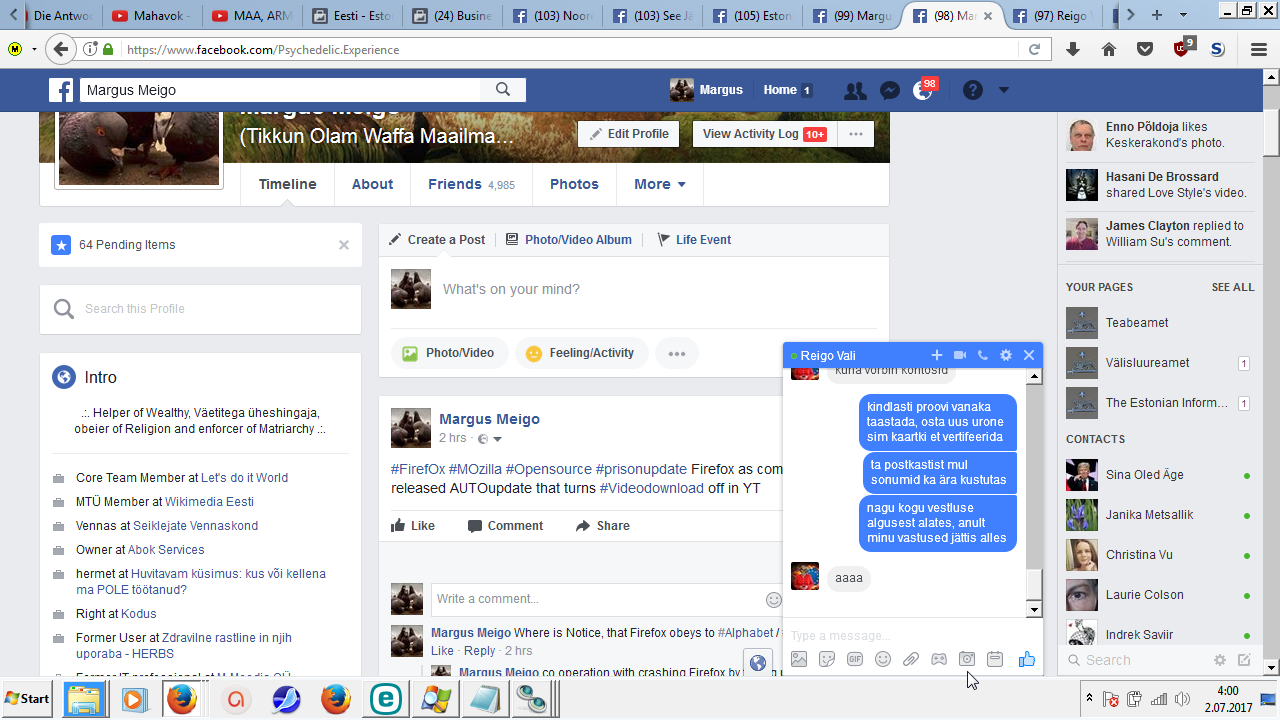Click View Activity Log button
Viewport: 1280px width, 720px height.
point(764,134)
